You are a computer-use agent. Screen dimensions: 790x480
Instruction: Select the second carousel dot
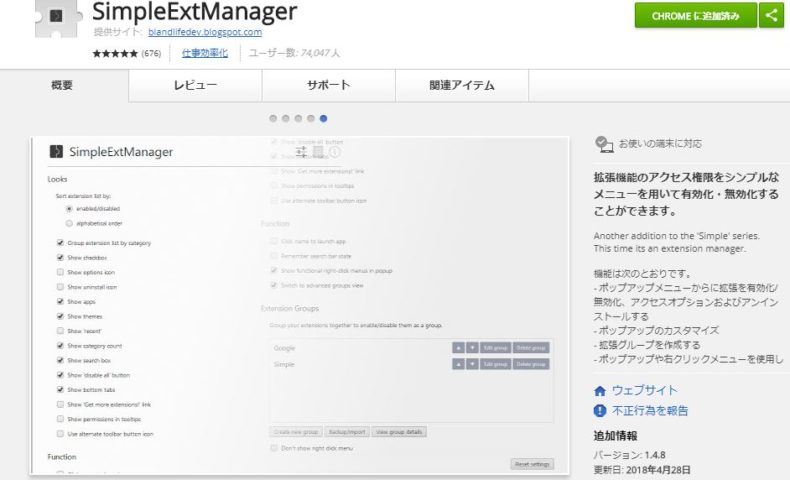(x=286, y=118)
